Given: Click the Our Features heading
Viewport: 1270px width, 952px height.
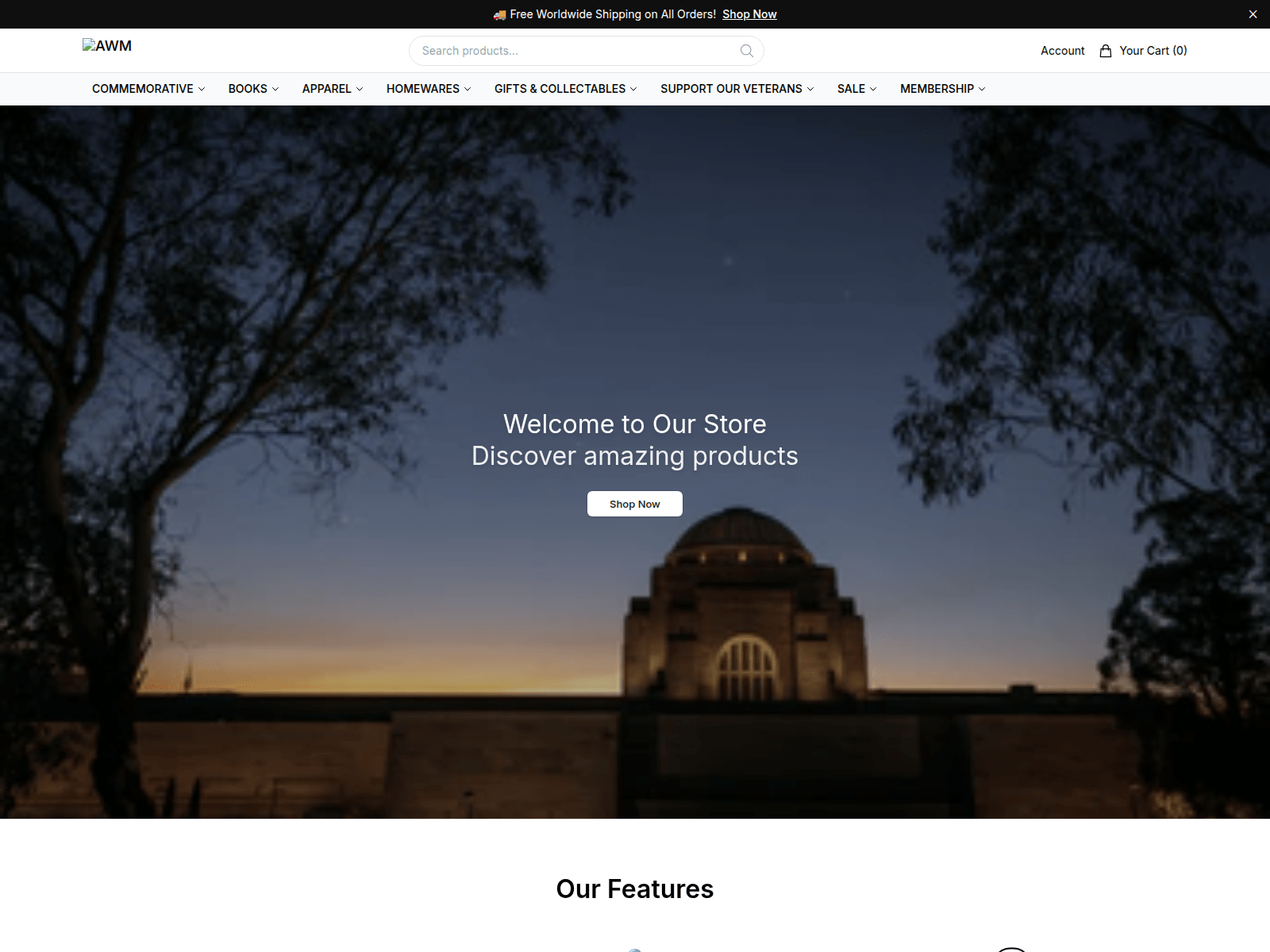Looking at the screenshot, I should click(634, 889).
